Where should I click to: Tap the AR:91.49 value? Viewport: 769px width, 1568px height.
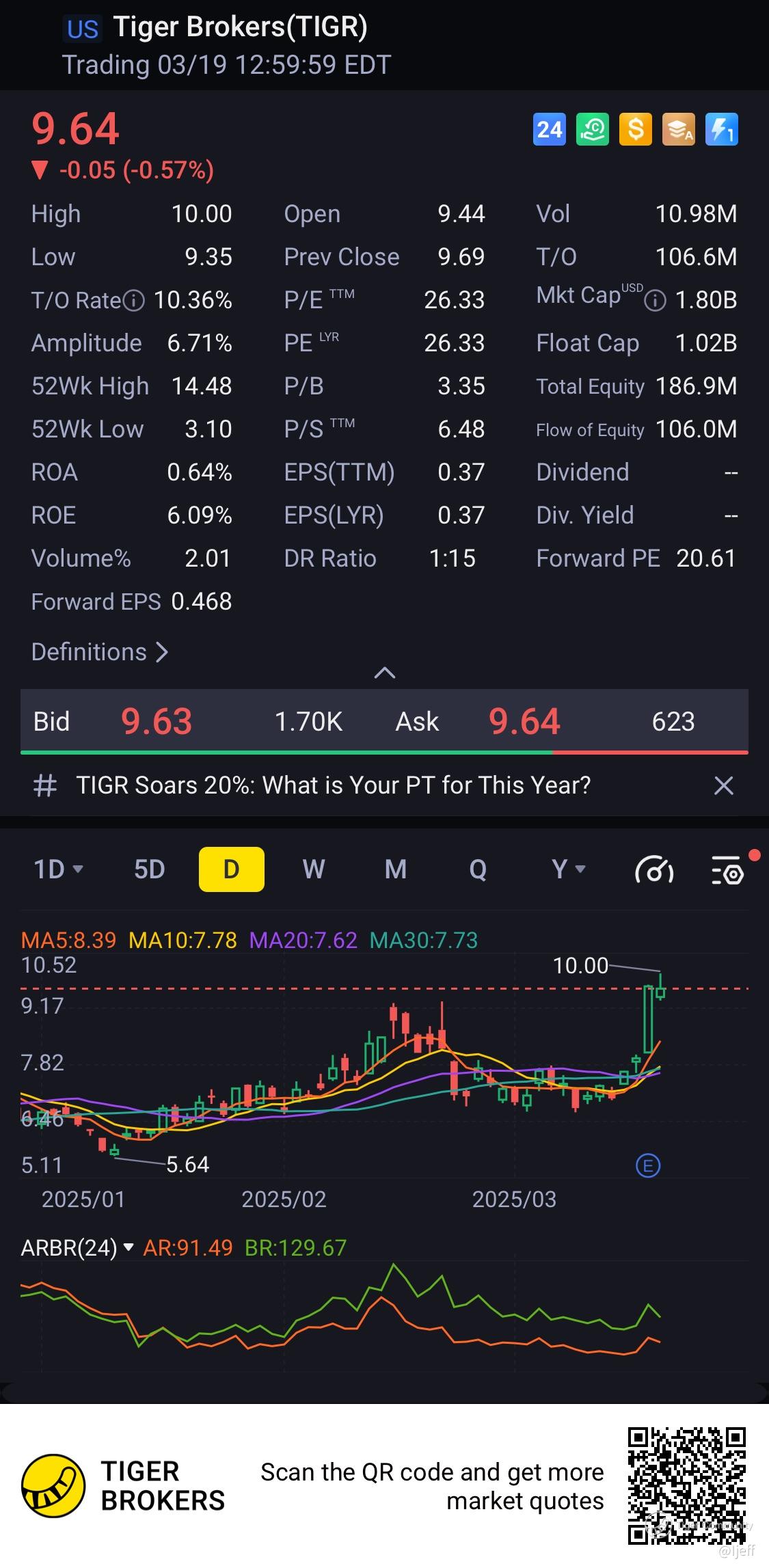[188, 1248]
